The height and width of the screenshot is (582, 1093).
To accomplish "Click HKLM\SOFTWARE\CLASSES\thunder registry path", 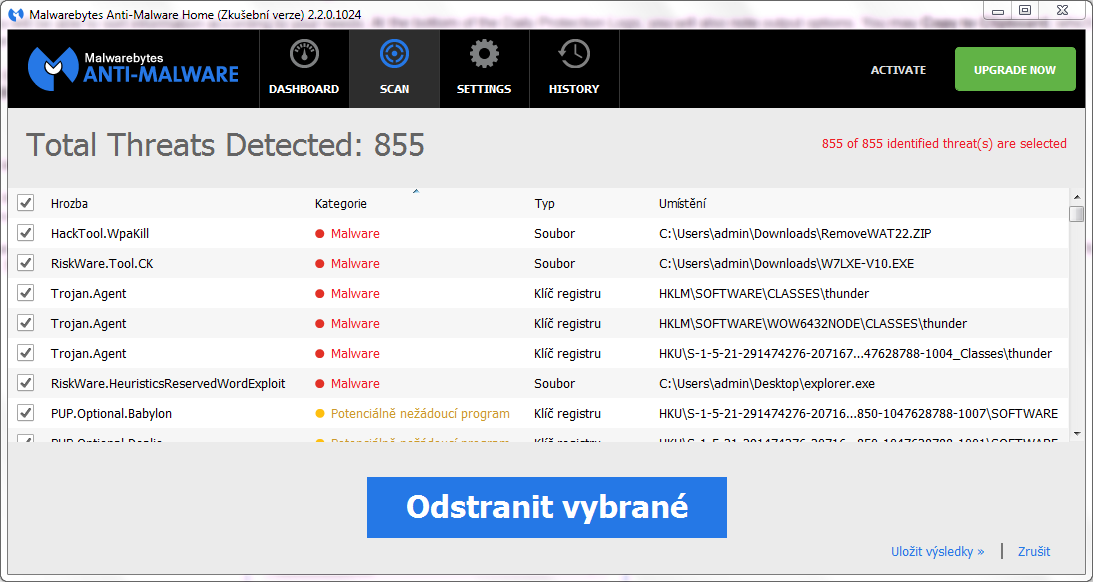I will click(764, 293).
